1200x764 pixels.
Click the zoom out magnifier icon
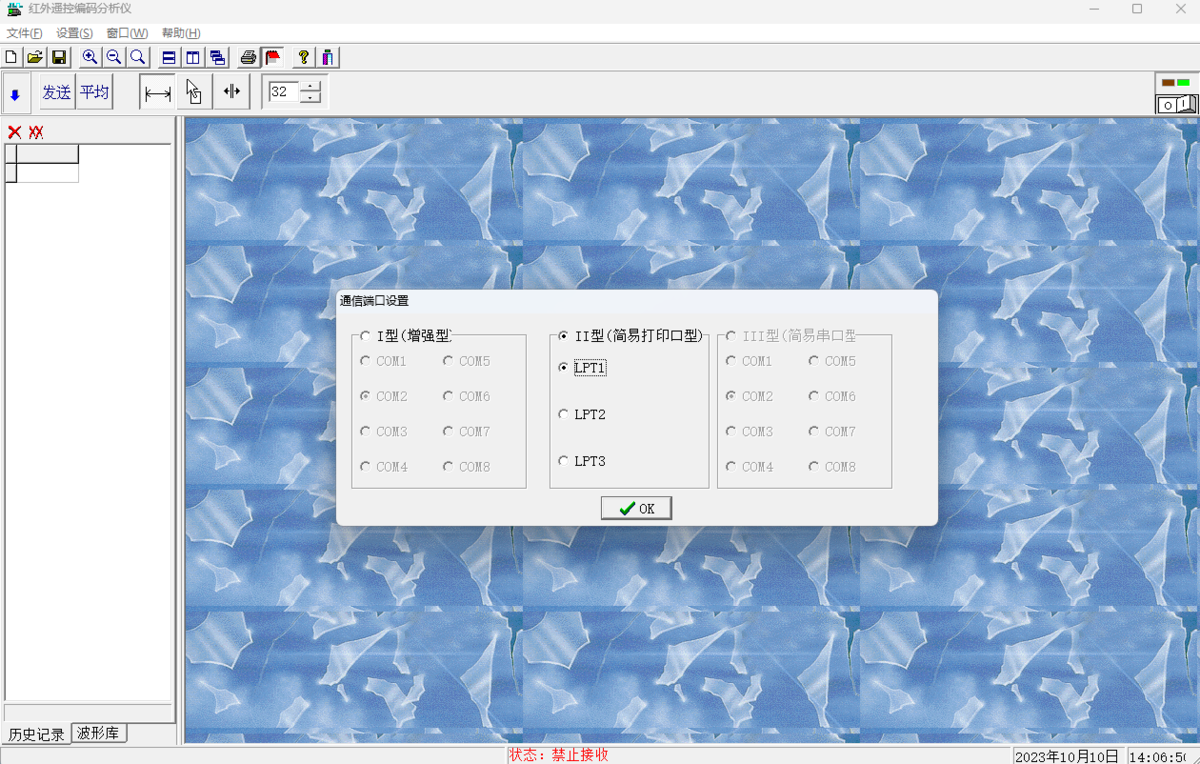tap(114, 57)
